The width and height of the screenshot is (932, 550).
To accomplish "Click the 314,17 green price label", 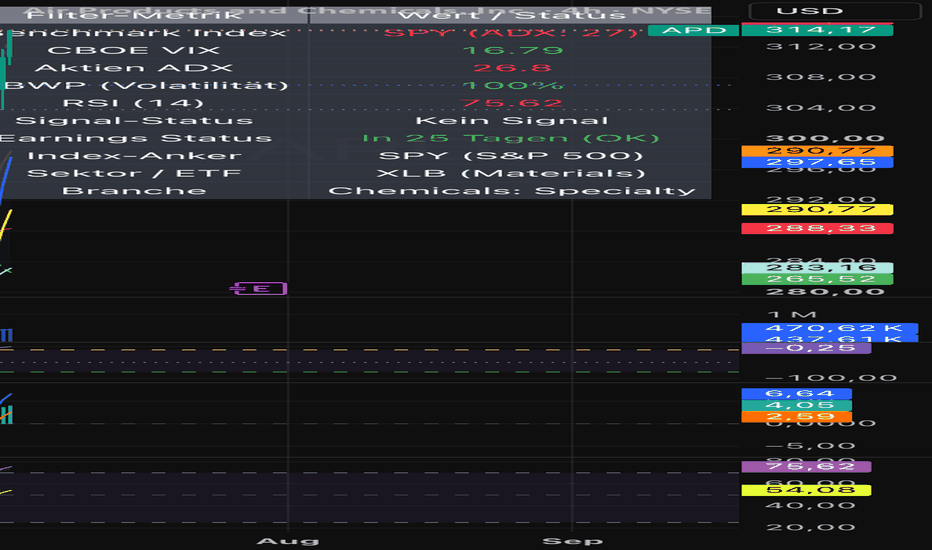I will pyautogui.click(x=817, y=30).
